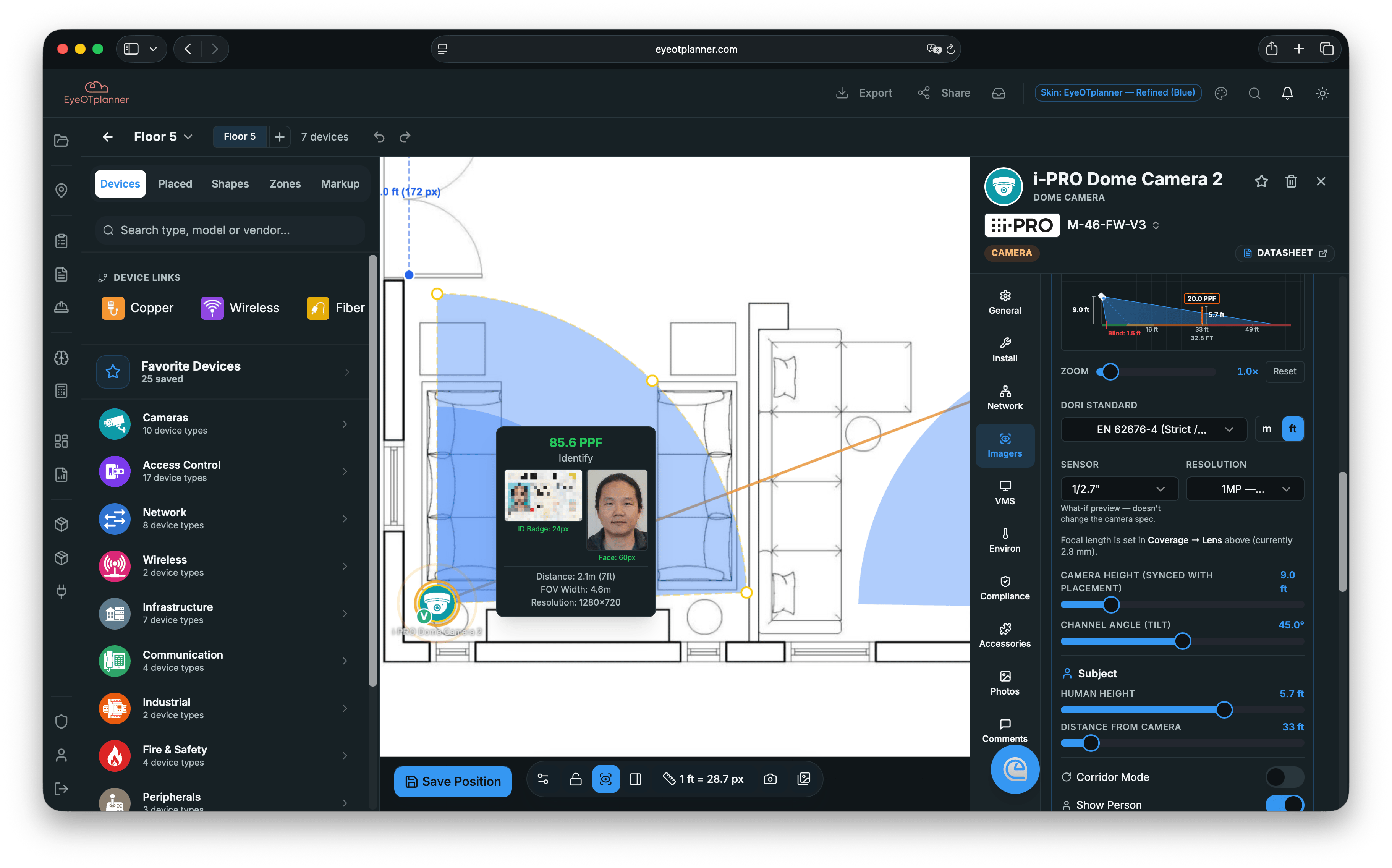
Task: Redo the floor plan change
Action: pyautogui.click(x=405, y=137)
